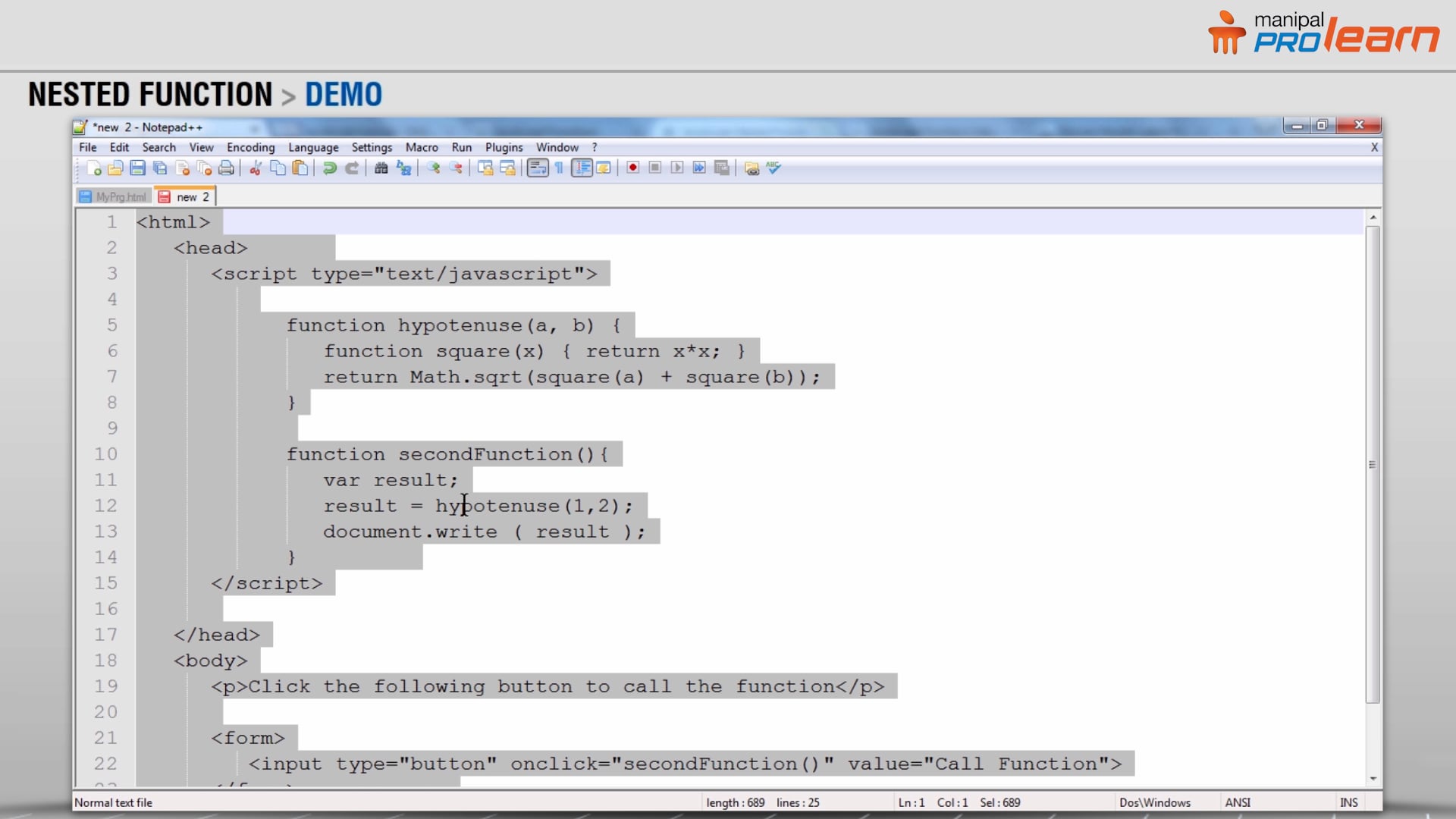Paste from the clipboard
1456x819 pixels.
tap(299, 168)
